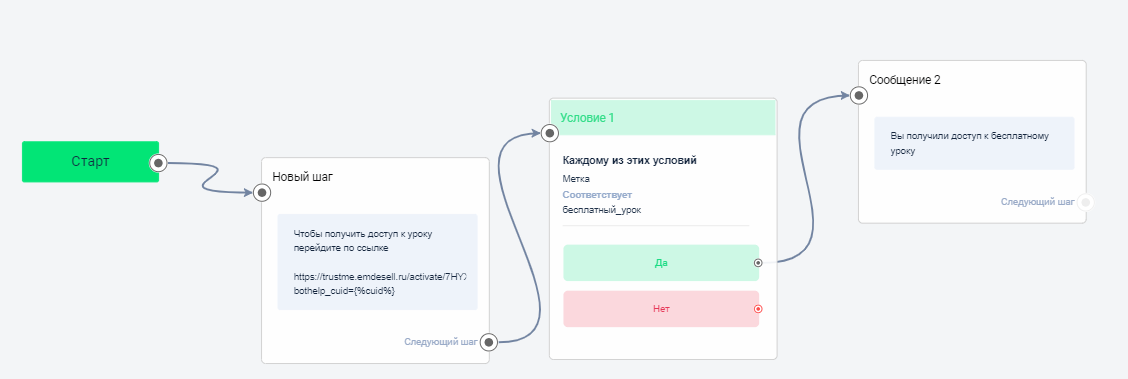
Task: Select the pink Нет branch button
Action: pyautogui.click(x=660, y=309)
